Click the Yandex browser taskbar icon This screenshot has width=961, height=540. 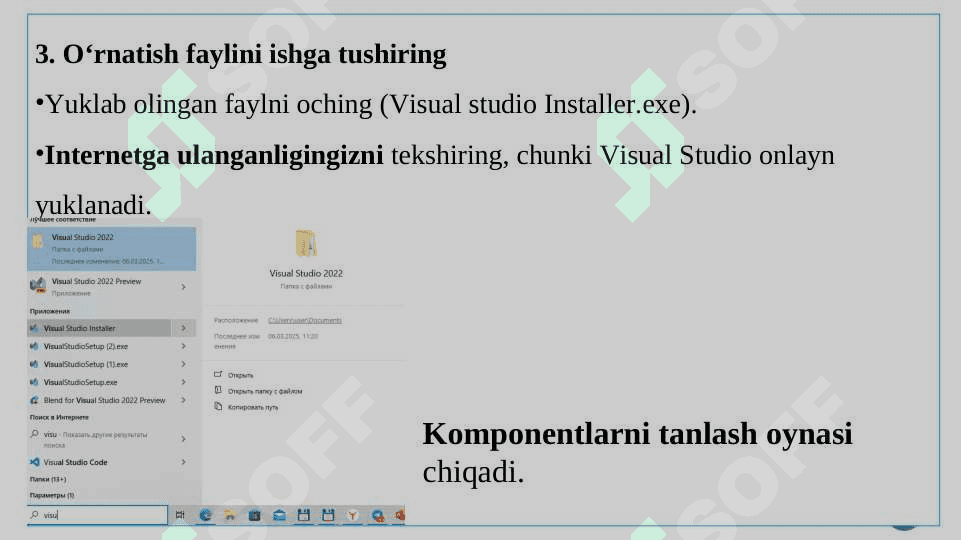pyautogui.click(x=352, y=515)
